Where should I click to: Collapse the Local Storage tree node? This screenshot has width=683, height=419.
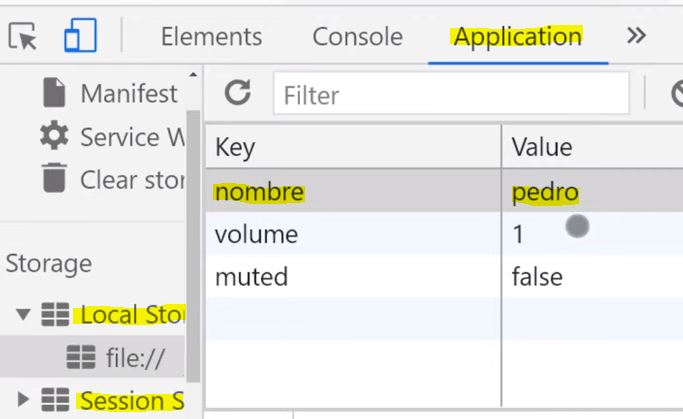pyautogui.click(x=23, y=315)
